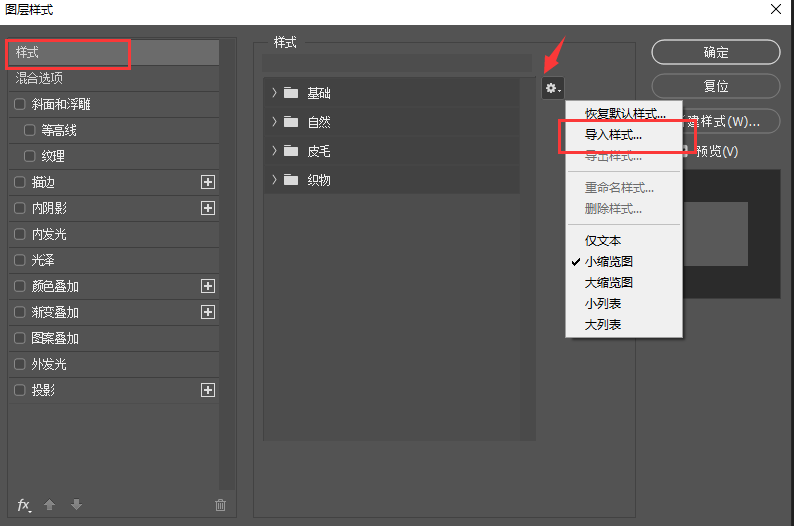Open the styles gear settings menu

[x=552, y=89]
